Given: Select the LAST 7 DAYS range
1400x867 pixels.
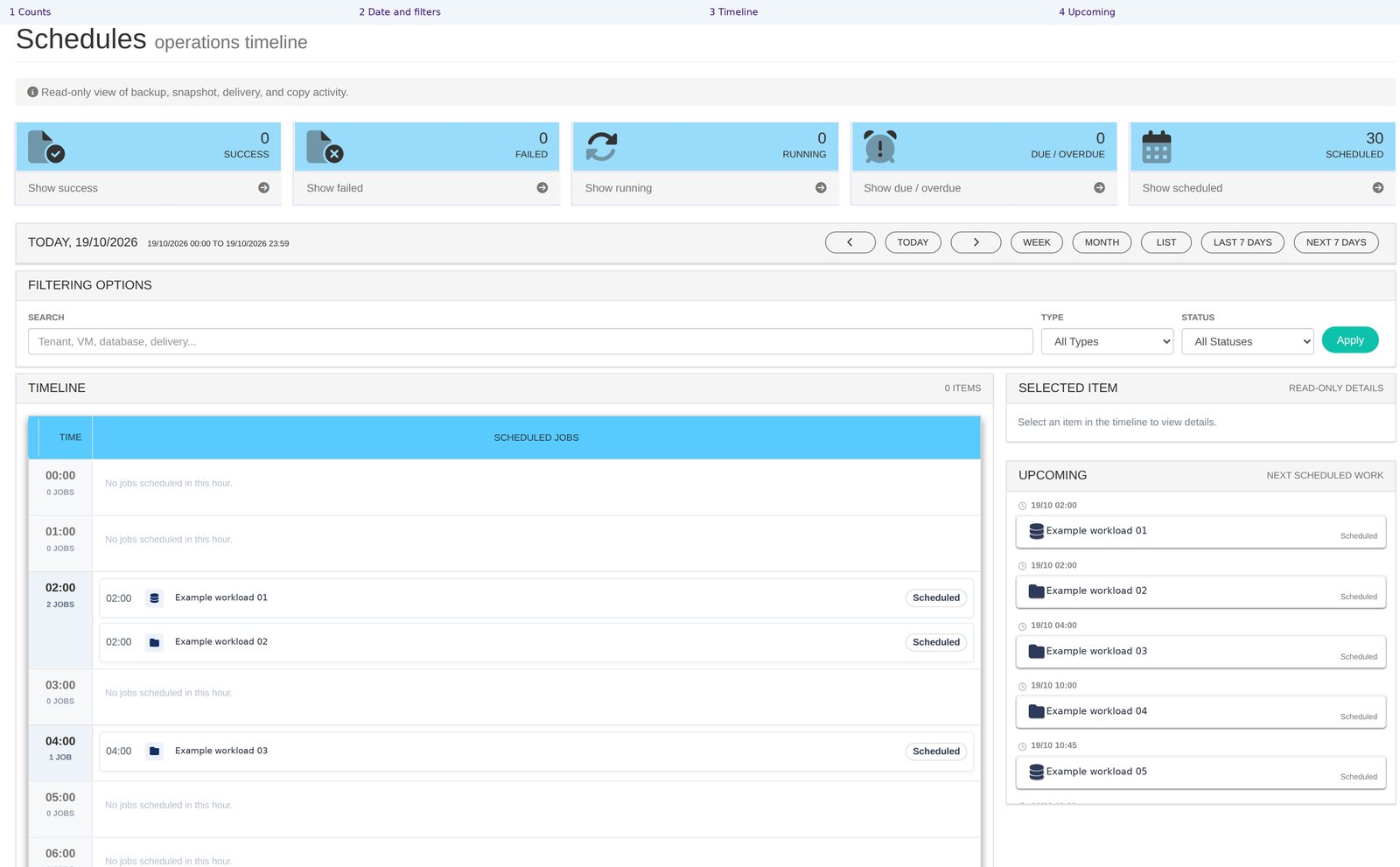Looking at the screenshot, I should (x=1242, y=242).
